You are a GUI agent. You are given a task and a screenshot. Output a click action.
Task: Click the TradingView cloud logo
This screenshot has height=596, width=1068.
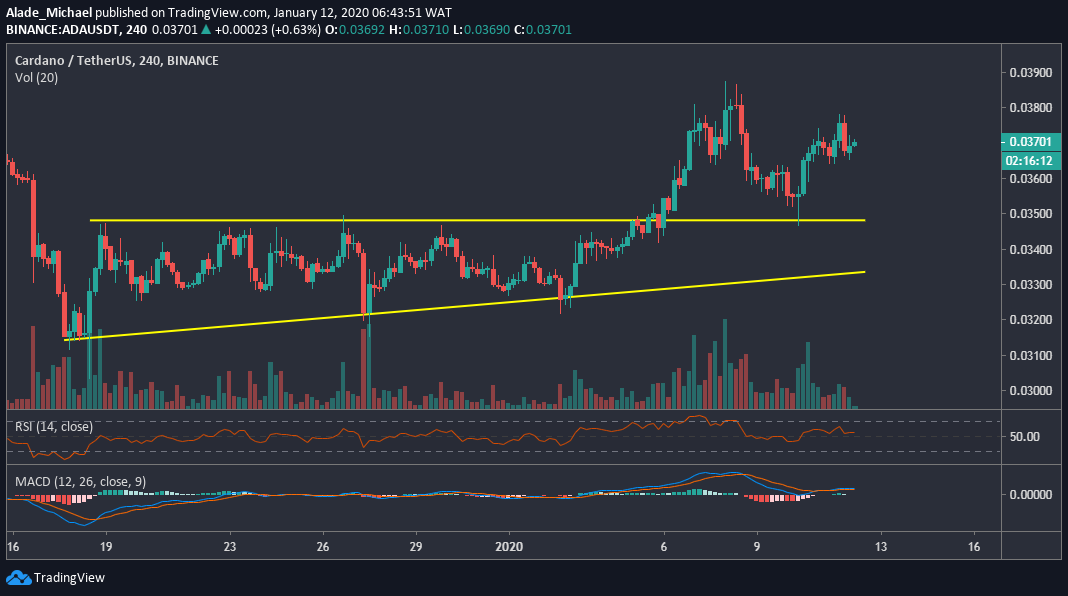coord(20,577)
